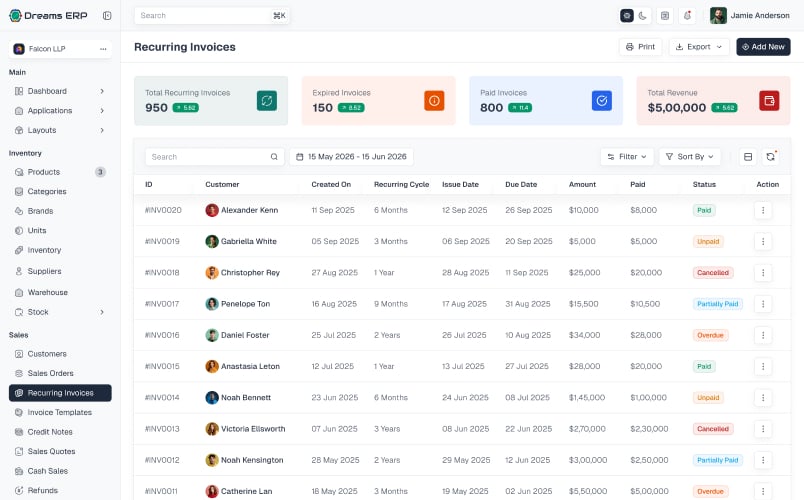Click customer name Gabriella White
This screenshot has width=804, height=500.
point(249,242)
